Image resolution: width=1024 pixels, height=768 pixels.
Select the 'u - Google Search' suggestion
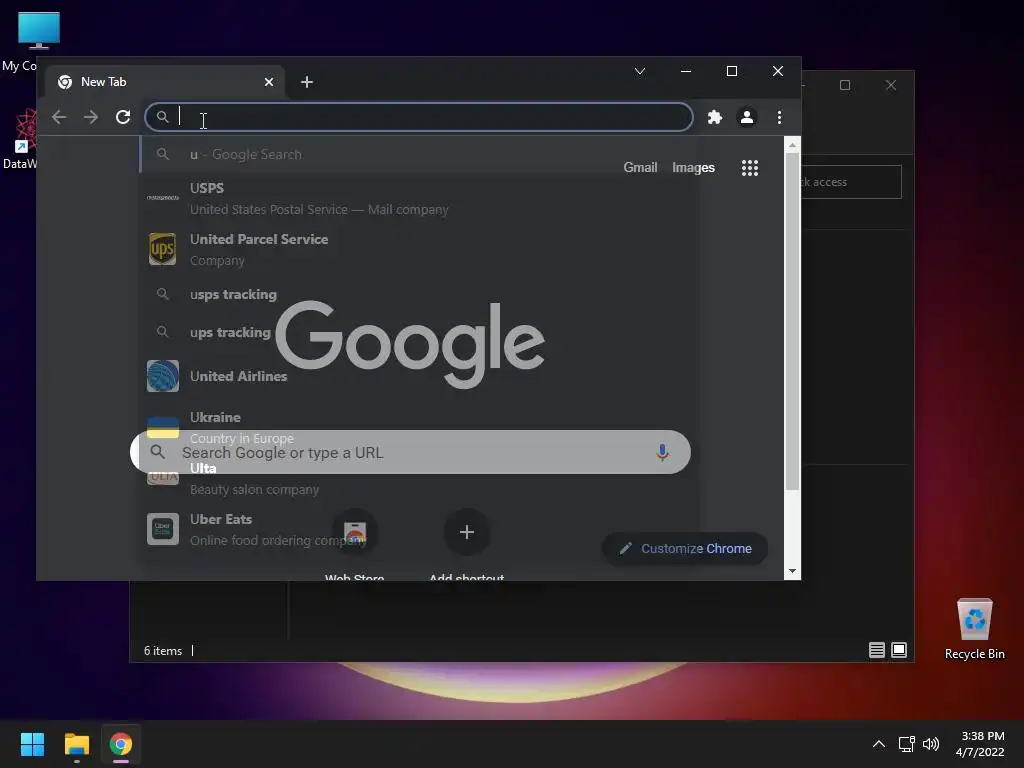pyautogui.click(x=418, y=154)
